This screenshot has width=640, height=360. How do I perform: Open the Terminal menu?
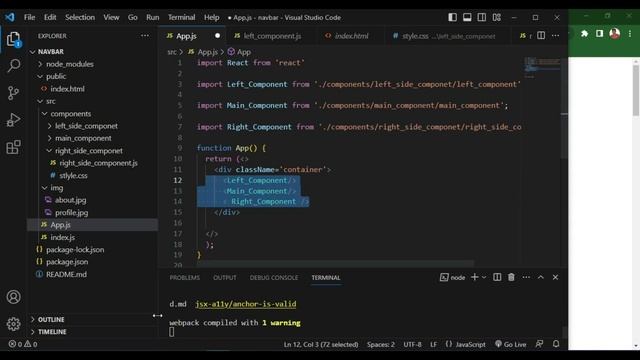pyautogui.click(x=182, y=17)
